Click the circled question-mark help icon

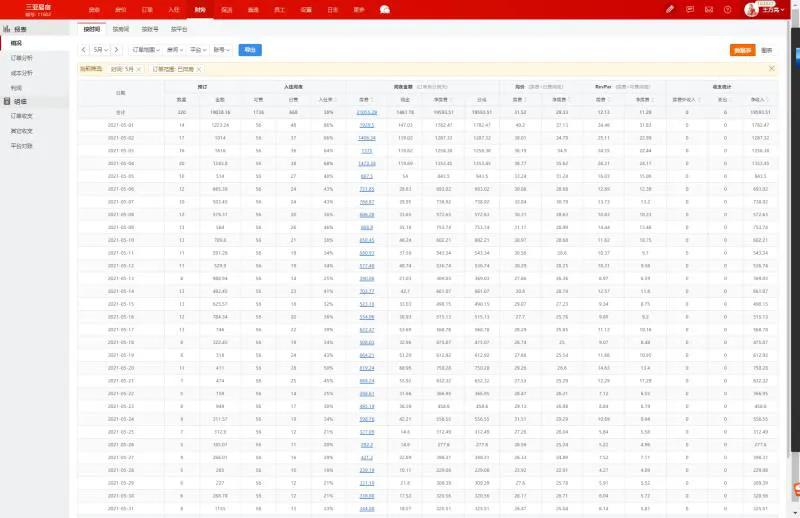click(x=728, y=9)
